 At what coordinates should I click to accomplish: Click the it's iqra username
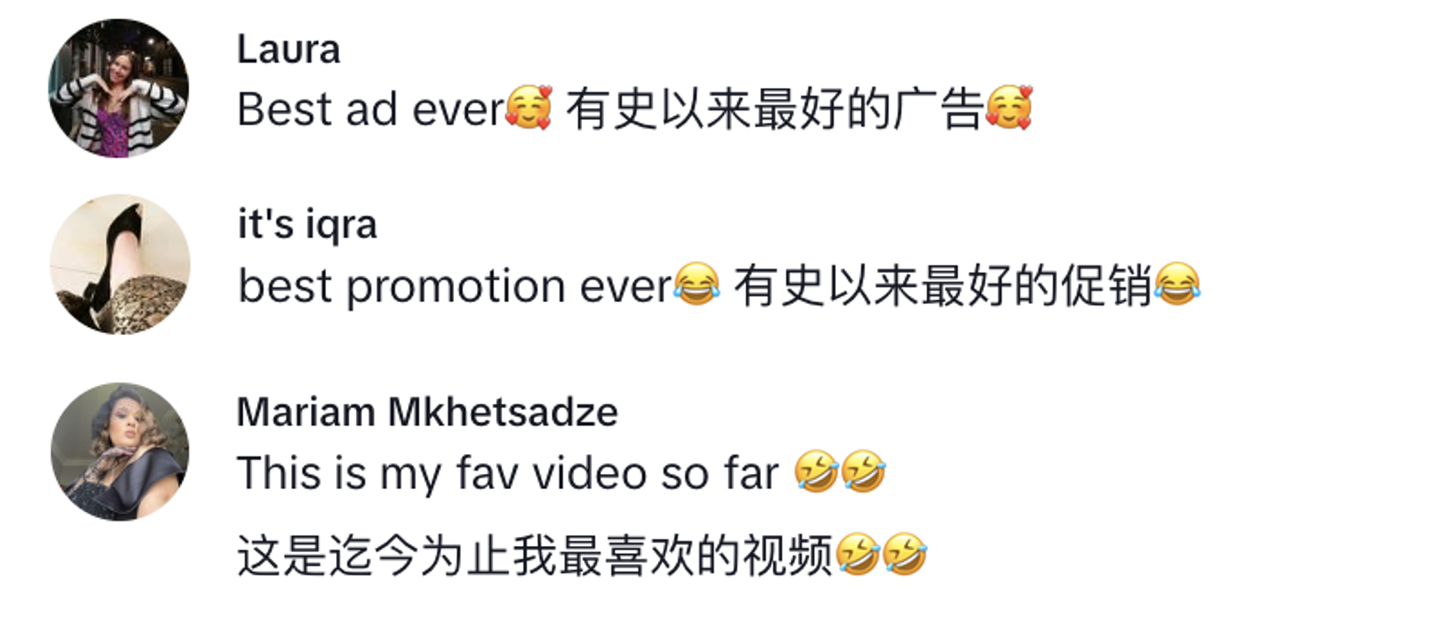coord(307,225)
